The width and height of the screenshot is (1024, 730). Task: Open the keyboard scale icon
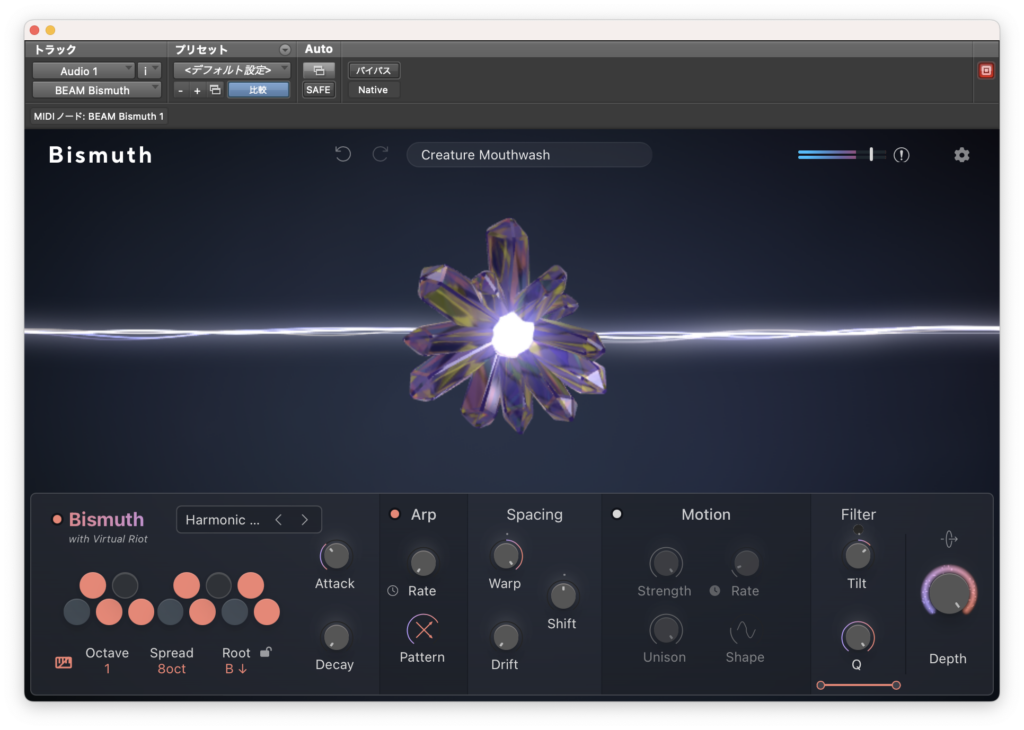click(x=63, y=663)
